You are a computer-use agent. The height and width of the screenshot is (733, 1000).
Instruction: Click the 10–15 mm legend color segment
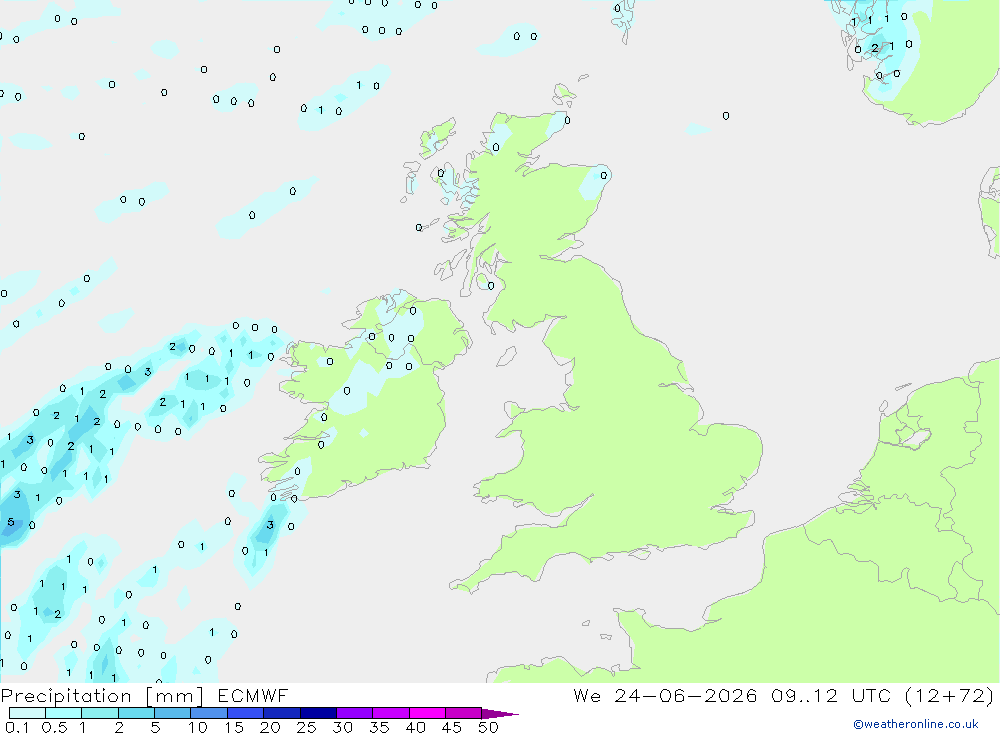coord(209,713)
